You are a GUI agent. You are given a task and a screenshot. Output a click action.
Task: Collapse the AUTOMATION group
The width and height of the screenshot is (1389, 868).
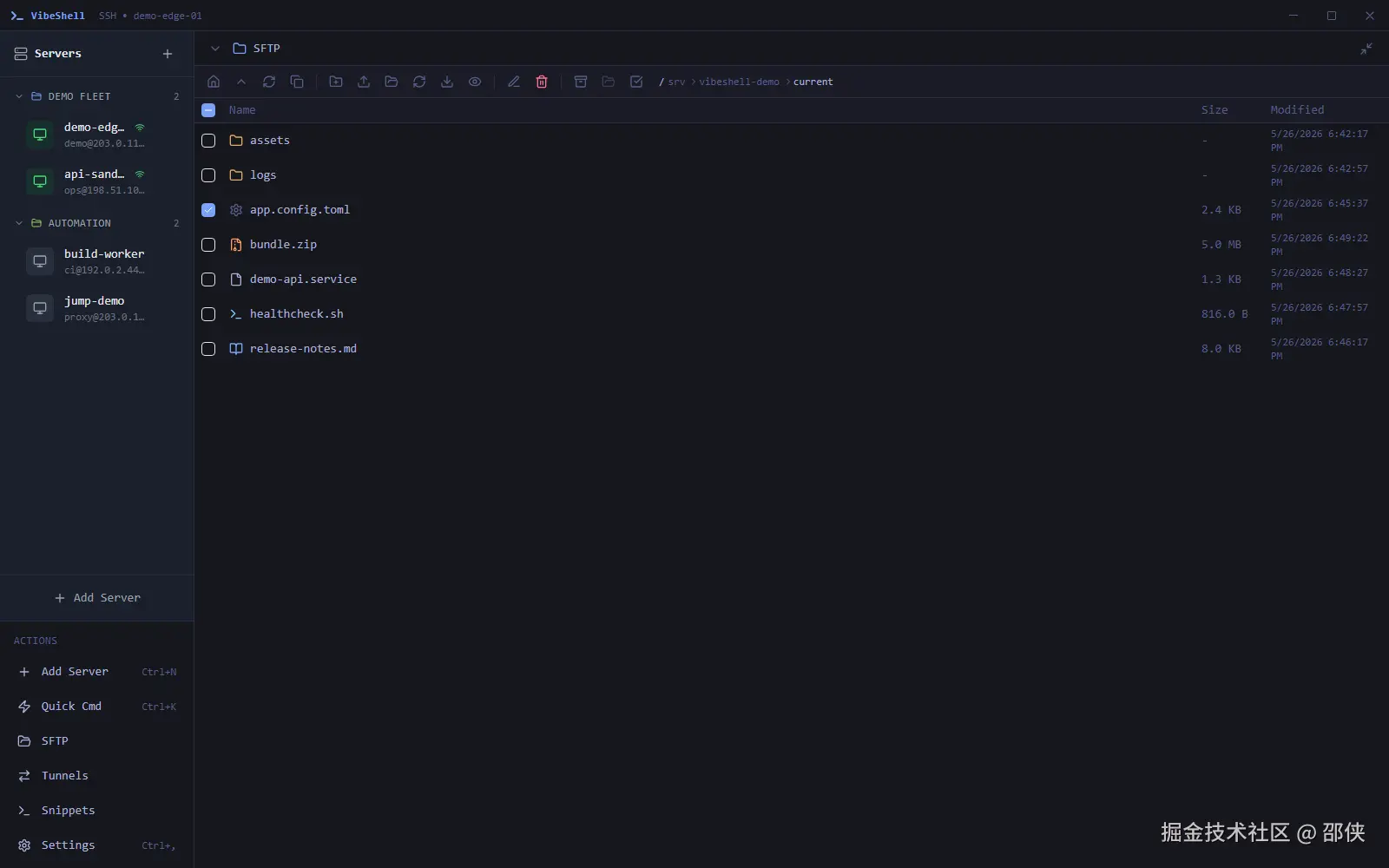coord(19,223)
